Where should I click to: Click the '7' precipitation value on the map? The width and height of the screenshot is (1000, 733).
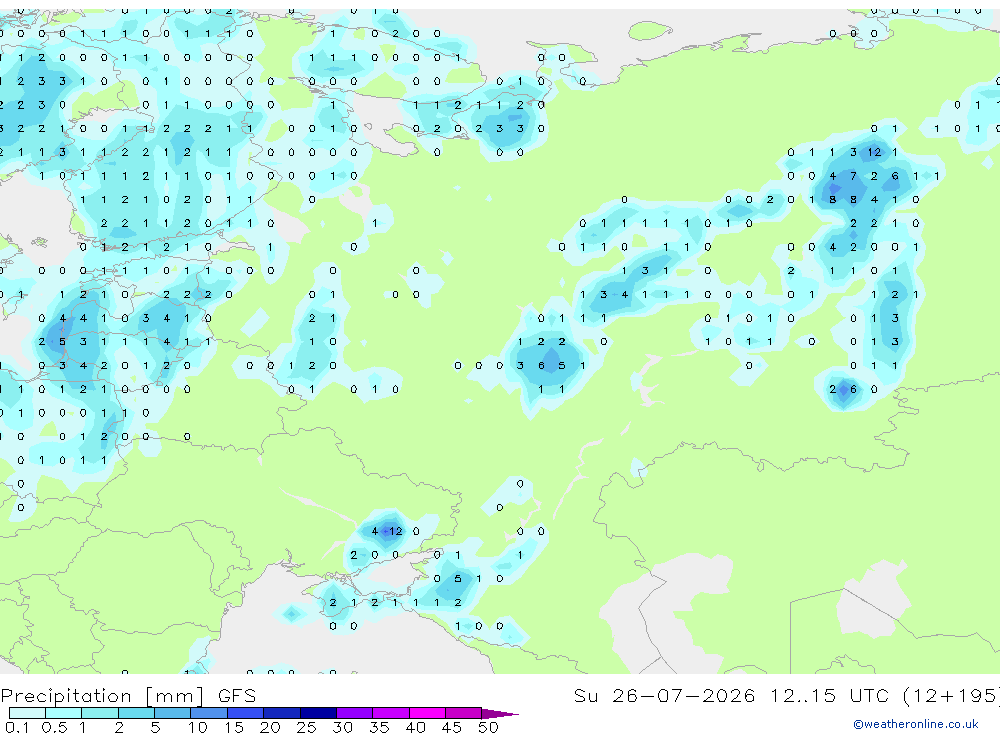(x=853, y=176)
